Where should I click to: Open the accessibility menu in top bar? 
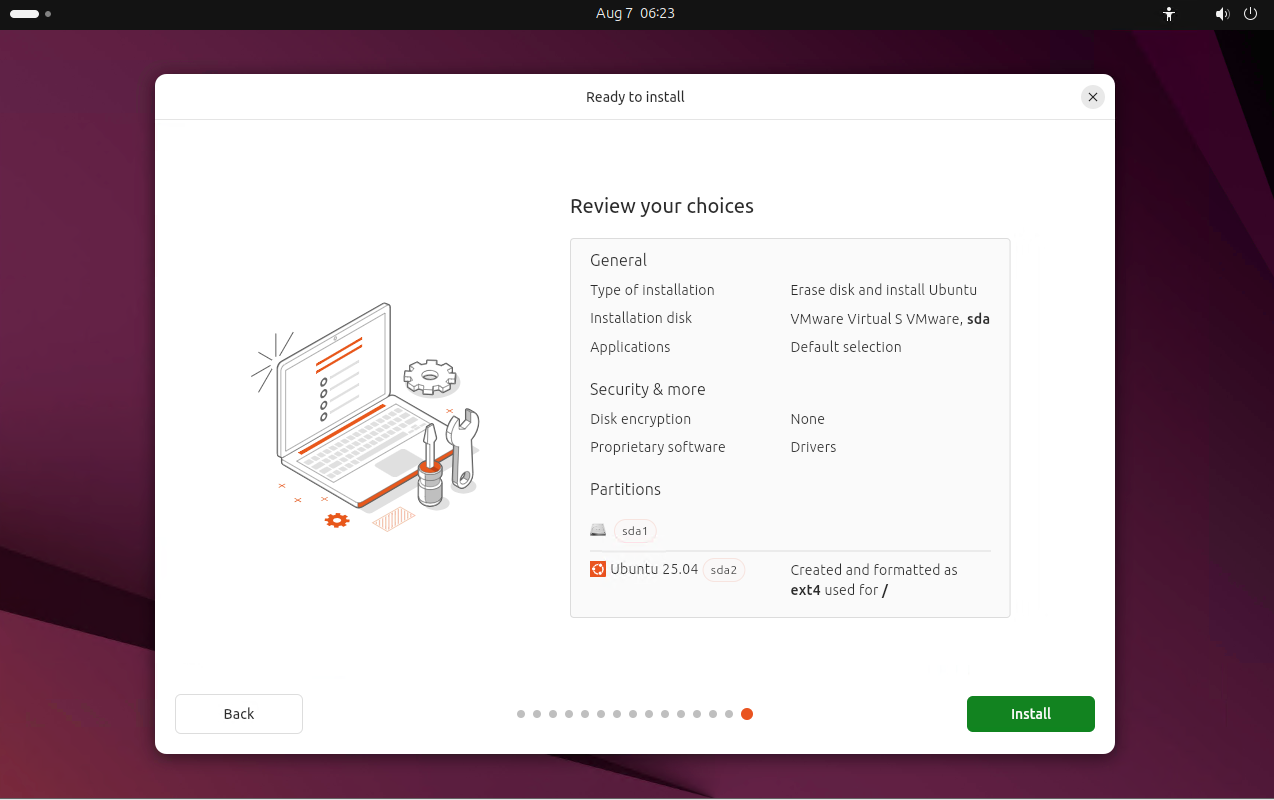coord(1168,14)
